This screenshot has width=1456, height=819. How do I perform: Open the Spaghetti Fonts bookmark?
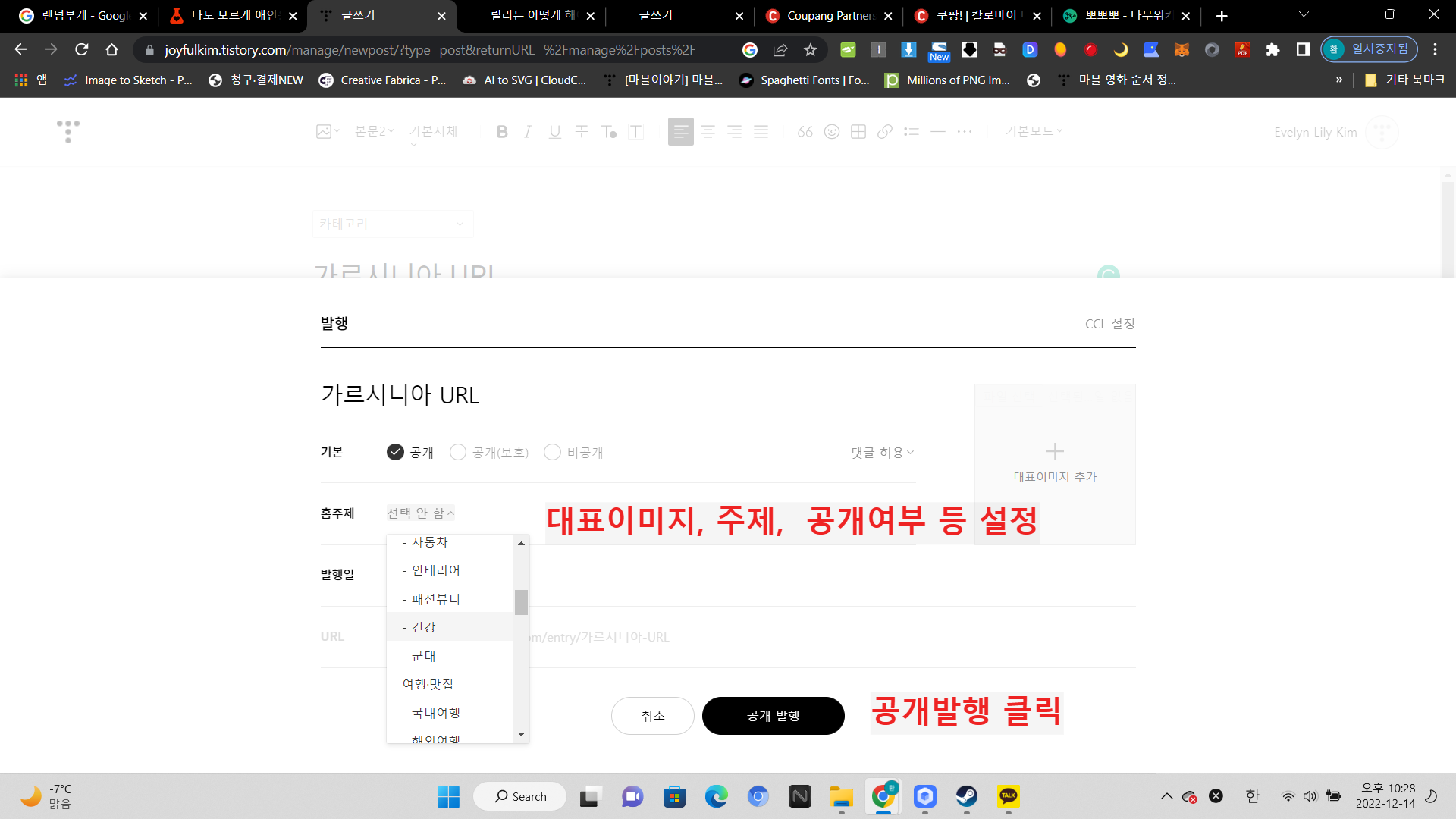pyautogui.click(x=805, y=80)
